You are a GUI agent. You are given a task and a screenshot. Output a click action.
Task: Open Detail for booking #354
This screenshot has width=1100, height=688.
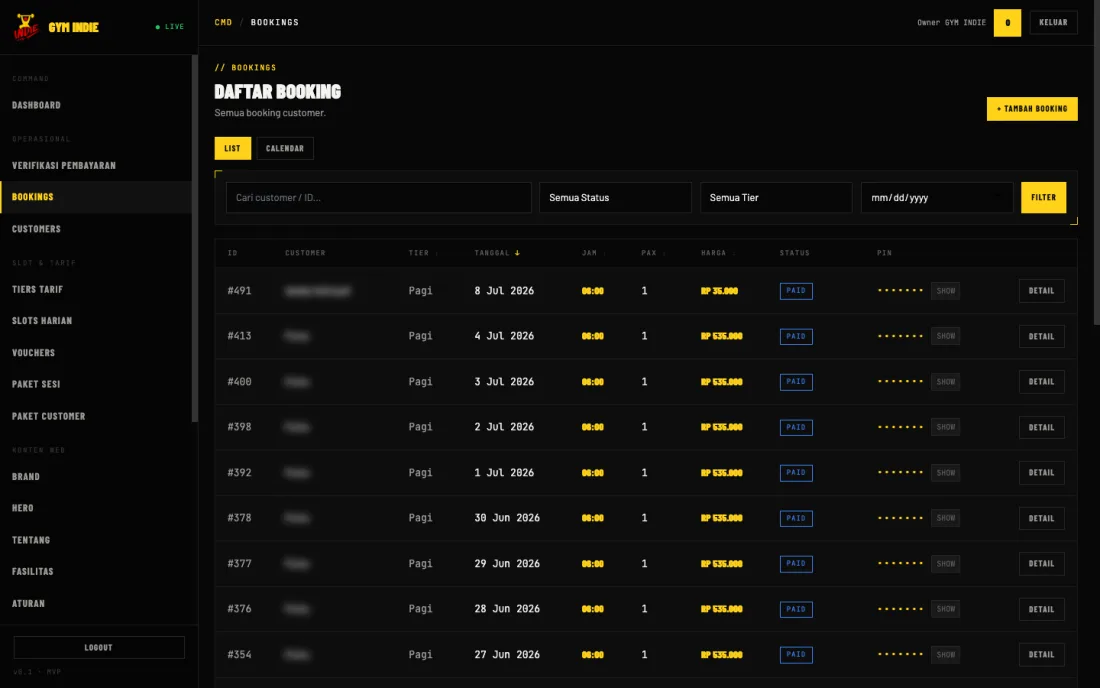(x=1041, y=654)
